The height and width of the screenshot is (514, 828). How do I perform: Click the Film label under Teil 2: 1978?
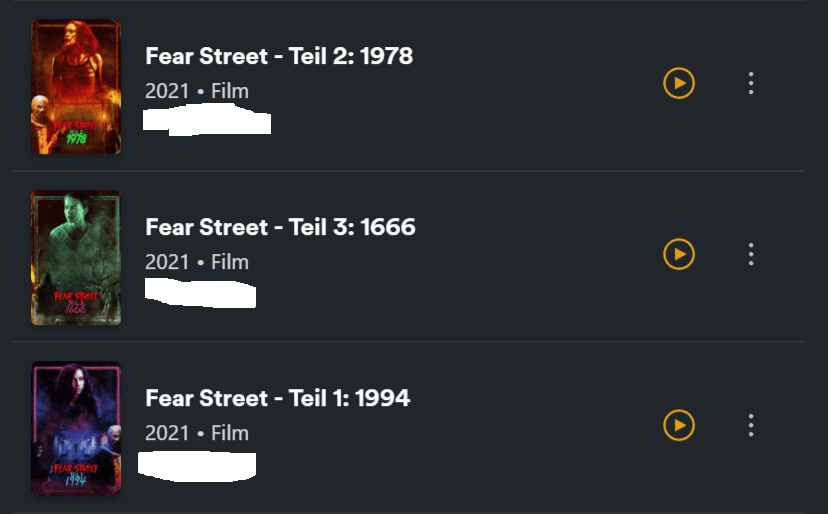(x=230, y=91)
